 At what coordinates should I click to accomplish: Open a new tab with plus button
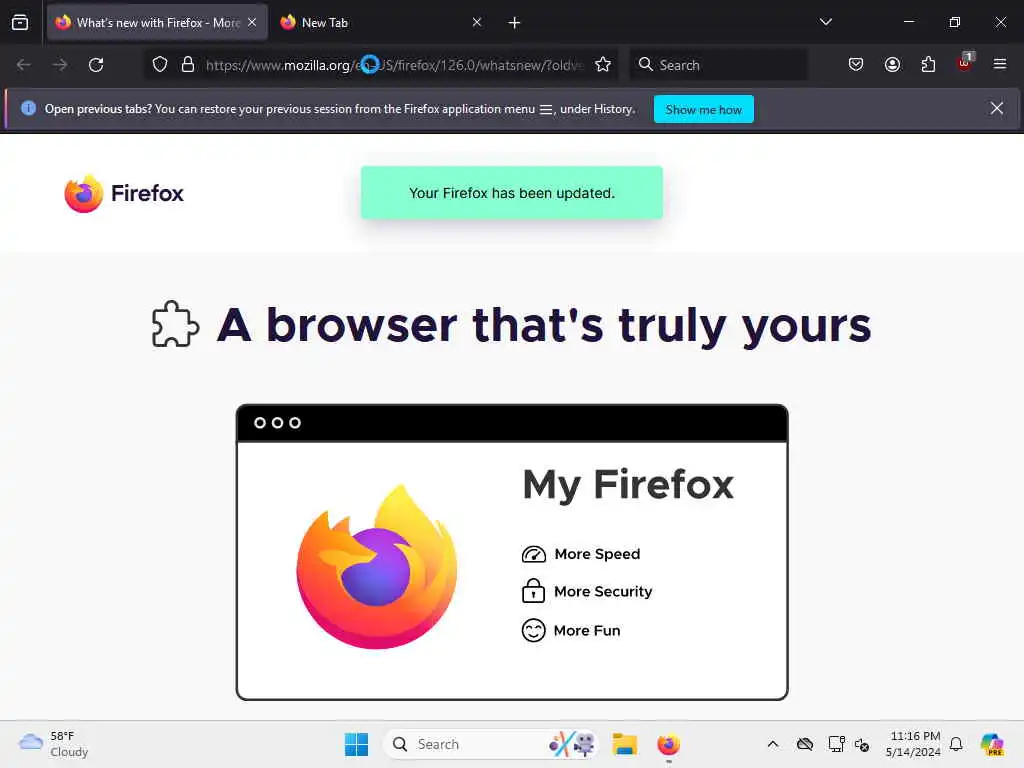[x=514, y=23]
